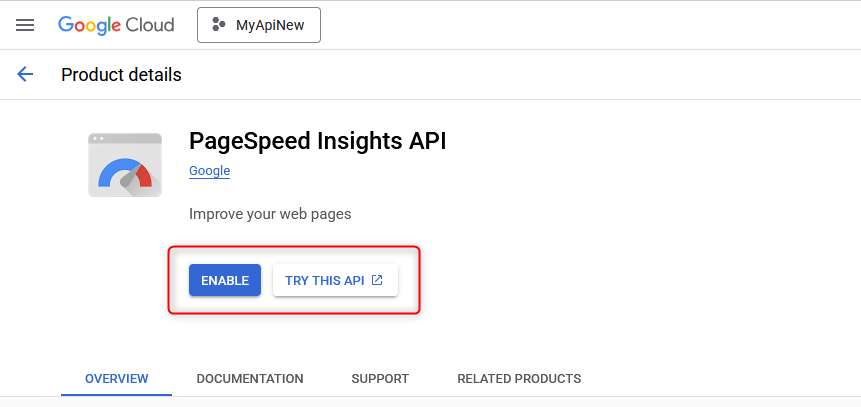Switch to the RELATED PRODUCTS tab
The image size is (861, 407).
click(x=519, y=378)
